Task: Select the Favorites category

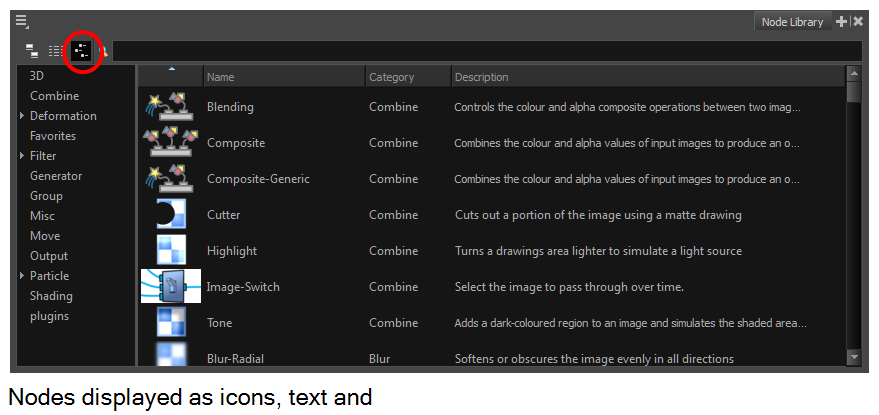Action: (x=53, y=136)
